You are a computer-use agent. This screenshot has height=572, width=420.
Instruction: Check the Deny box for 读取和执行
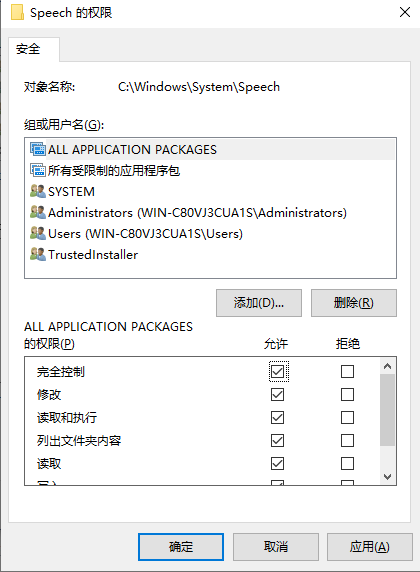(347, 417)
